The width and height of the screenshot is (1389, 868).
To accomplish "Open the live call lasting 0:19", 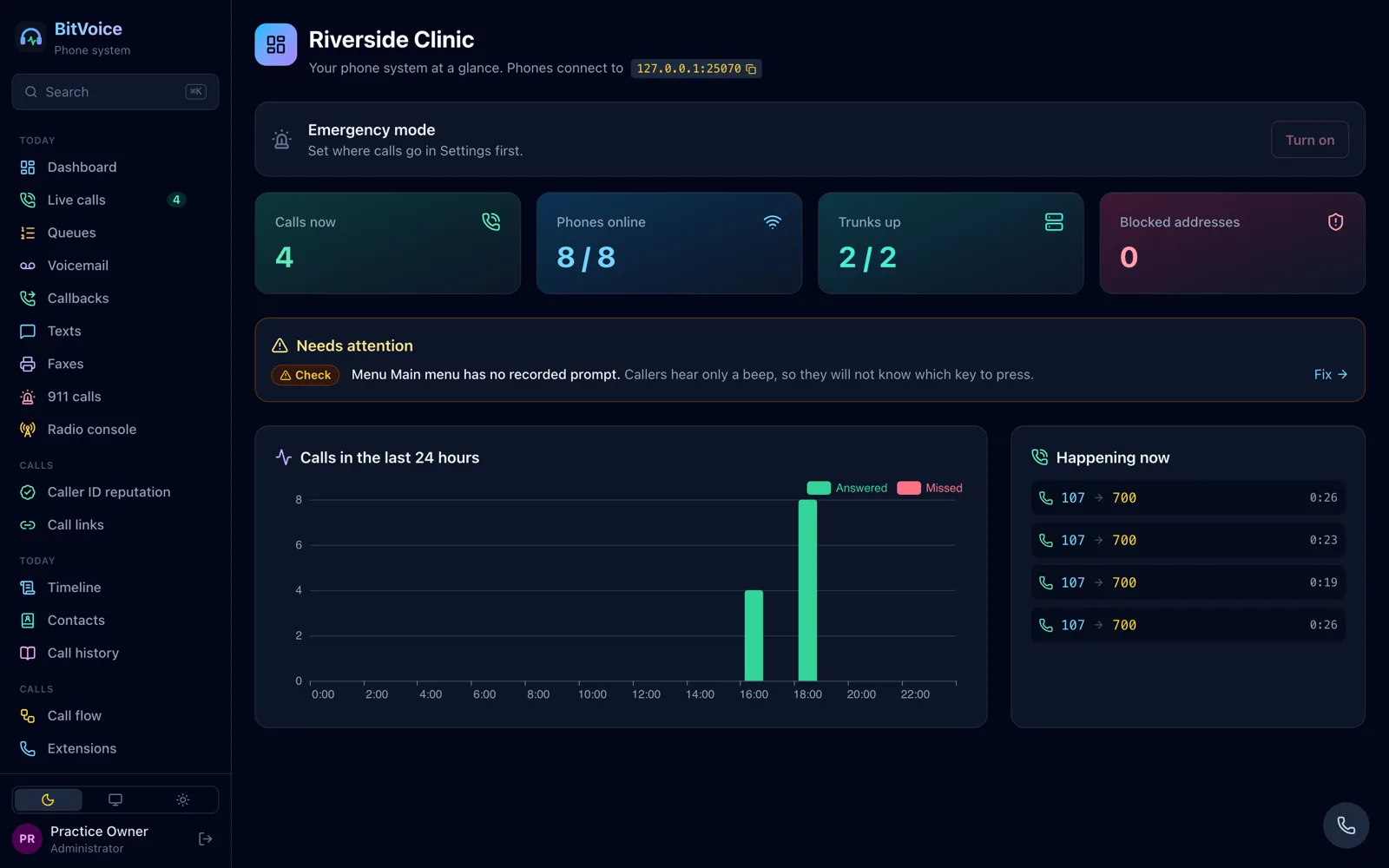I will 1188,583.
